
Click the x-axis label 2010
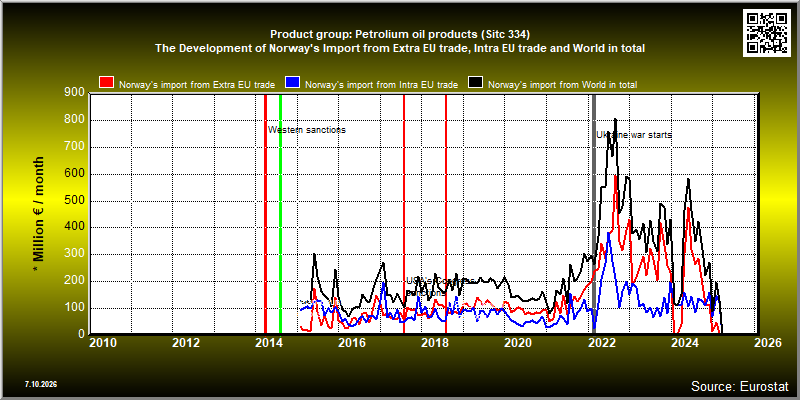pos(103,343)
